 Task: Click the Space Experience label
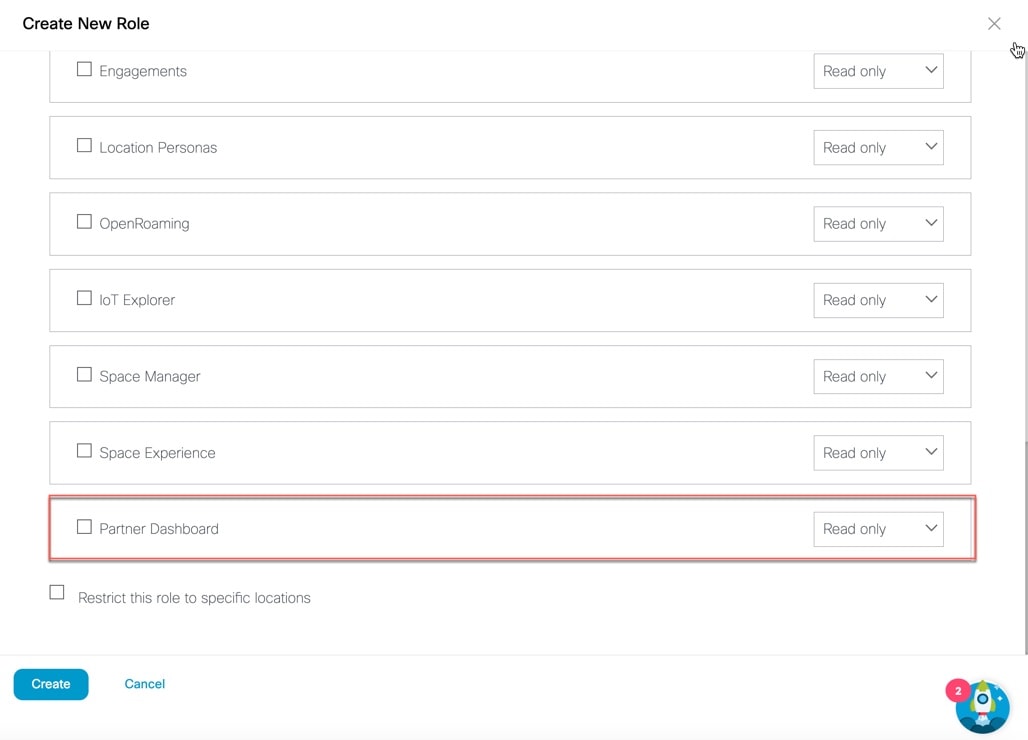(x=157, y=453)
